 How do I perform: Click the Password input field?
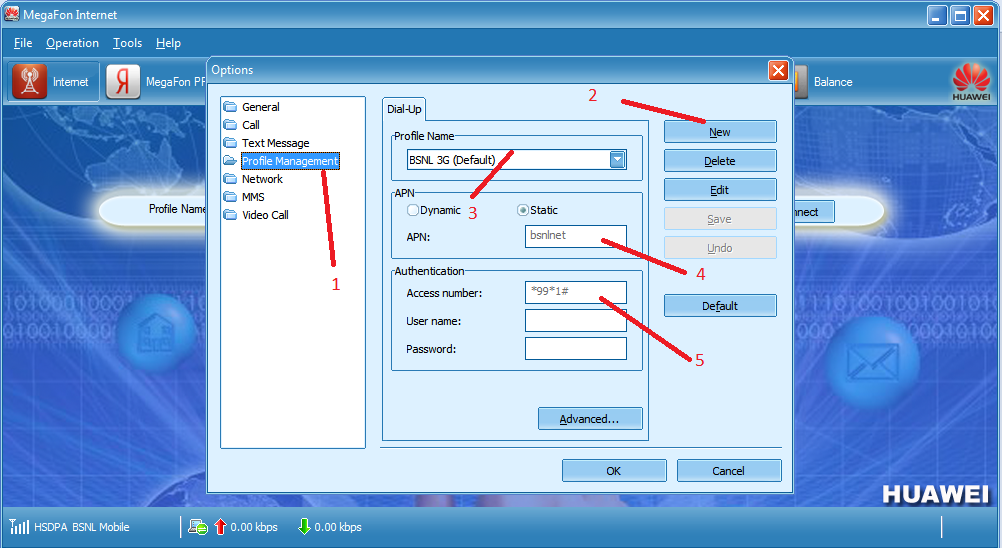tap(576, 349)
